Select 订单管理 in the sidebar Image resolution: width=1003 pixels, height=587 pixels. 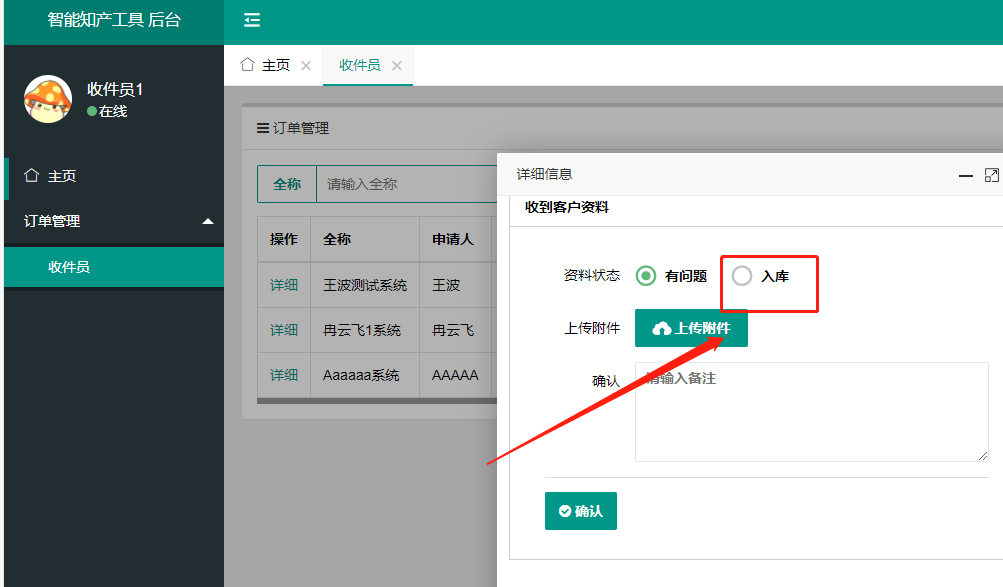click(114, 221)
